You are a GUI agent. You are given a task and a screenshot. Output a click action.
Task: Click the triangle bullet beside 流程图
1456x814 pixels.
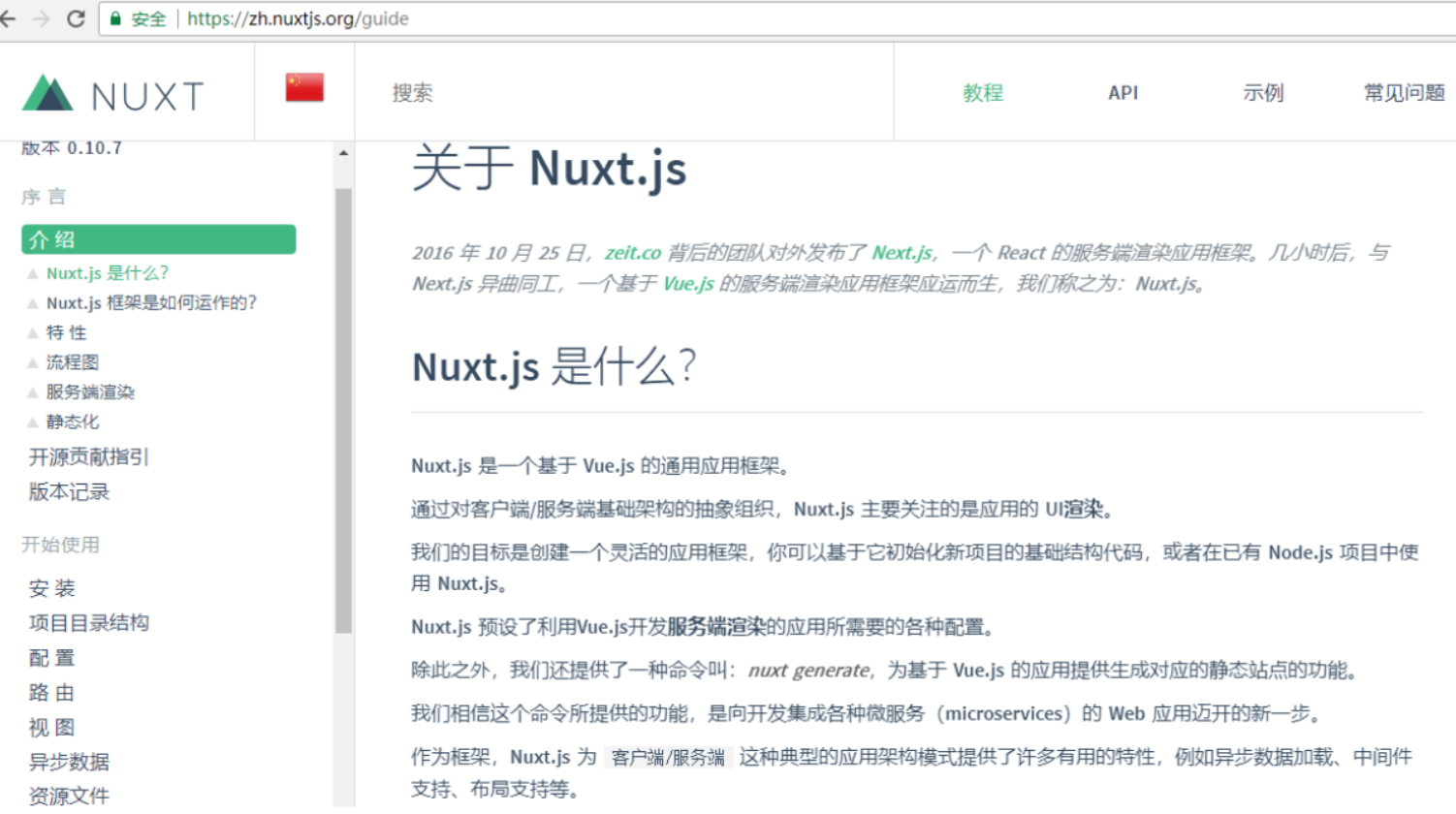coord(33,363)
